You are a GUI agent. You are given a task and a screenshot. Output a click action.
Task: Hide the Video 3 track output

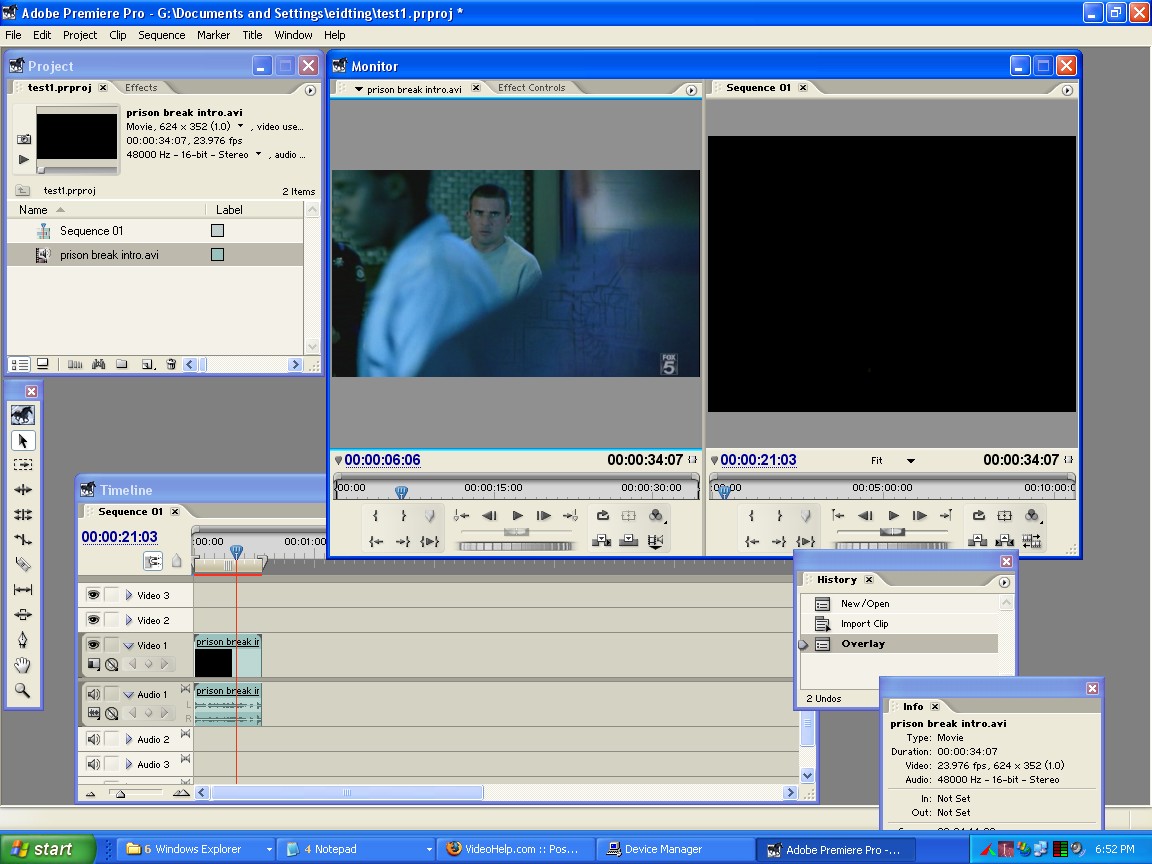tap(93, 594)
